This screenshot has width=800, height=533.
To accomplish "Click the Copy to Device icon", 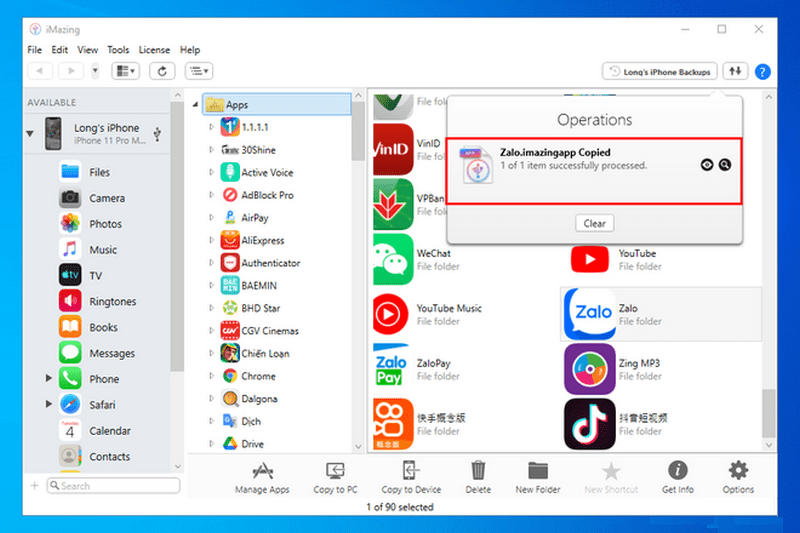I will [x=411, y=476].
